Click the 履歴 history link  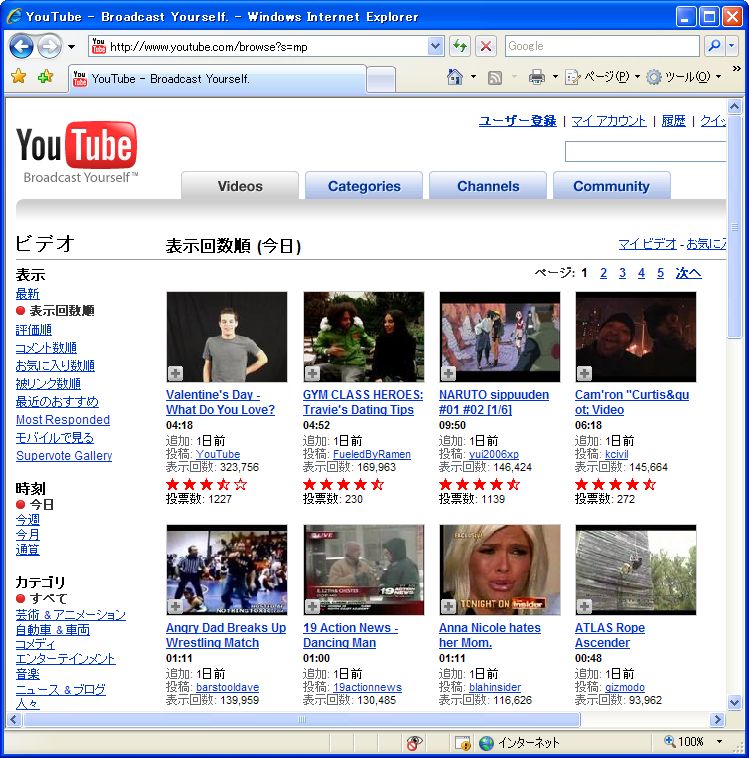(x=673, y=120)
